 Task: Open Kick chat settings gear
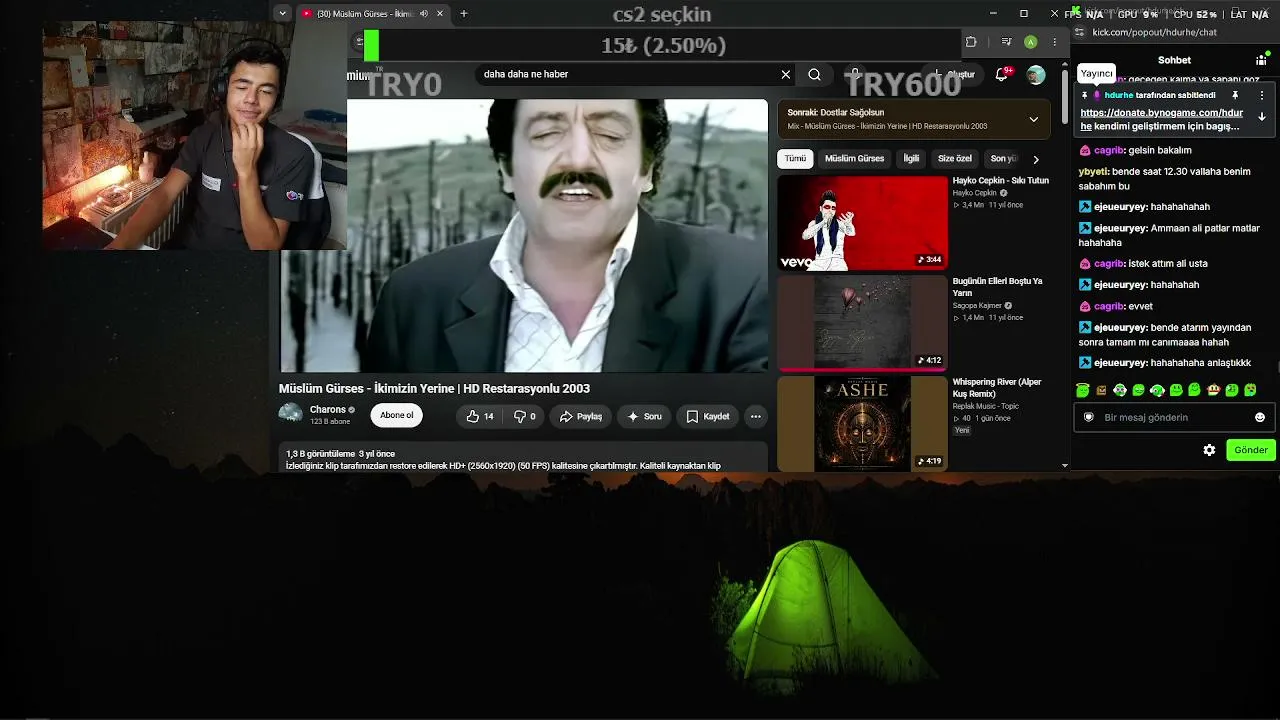click(1209, 450)
